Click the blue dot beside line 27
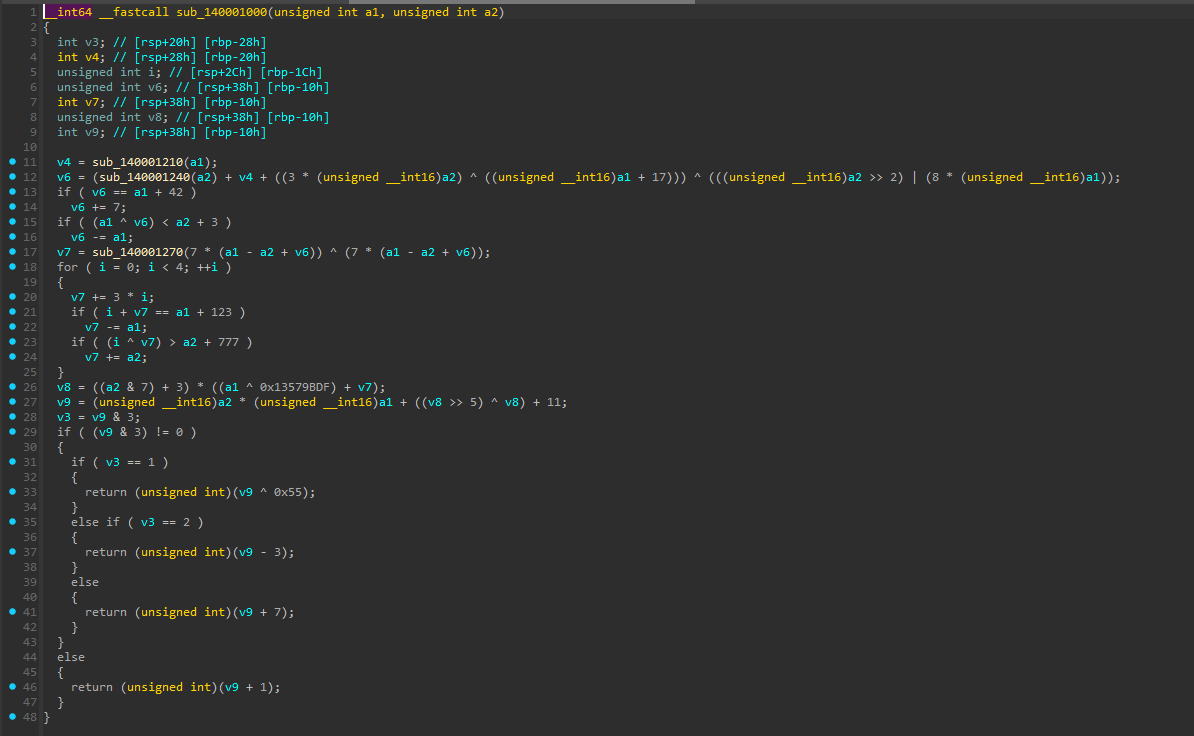This screenshot has width=1194, height=736. (x=12, y=402)
